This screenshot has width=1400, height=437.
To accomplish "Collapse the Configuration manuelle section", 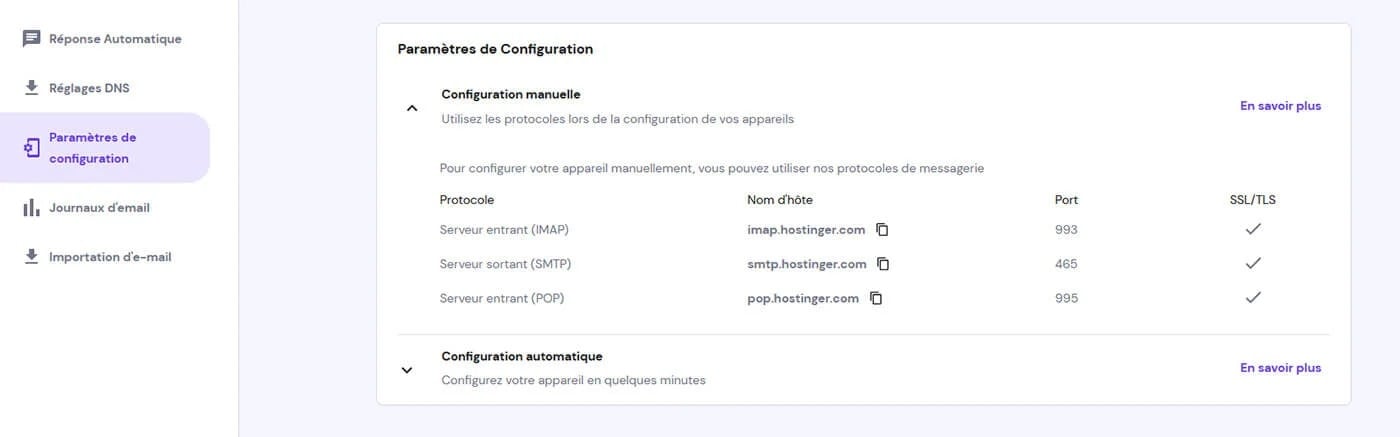I will [411, 108].
